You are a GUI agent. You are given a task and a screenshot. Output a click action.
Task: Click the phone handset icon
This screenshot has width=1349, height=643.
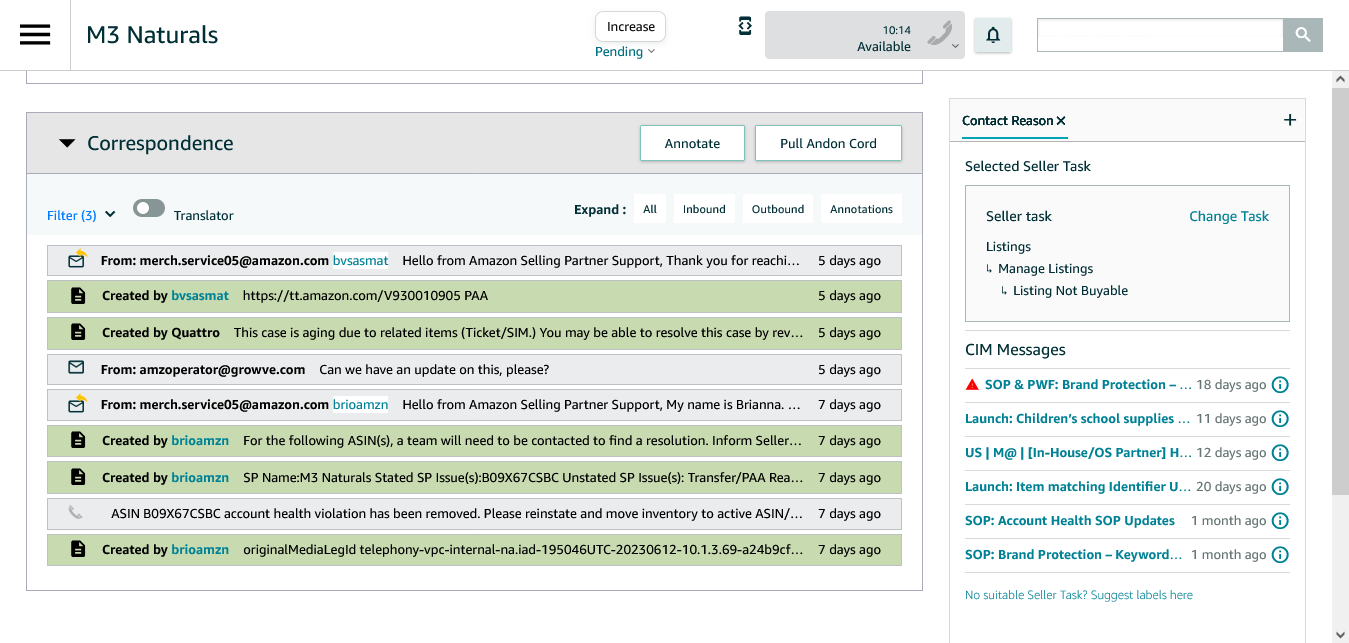click(939, 35)
